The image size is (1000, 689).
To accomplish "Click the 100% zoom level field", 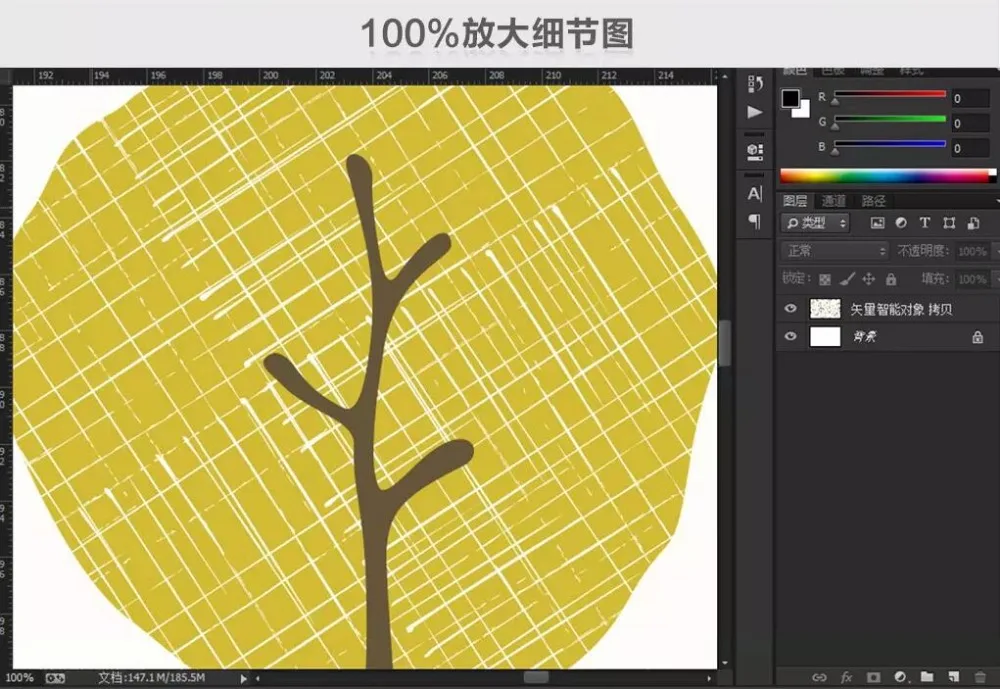I will coord(19,678).
